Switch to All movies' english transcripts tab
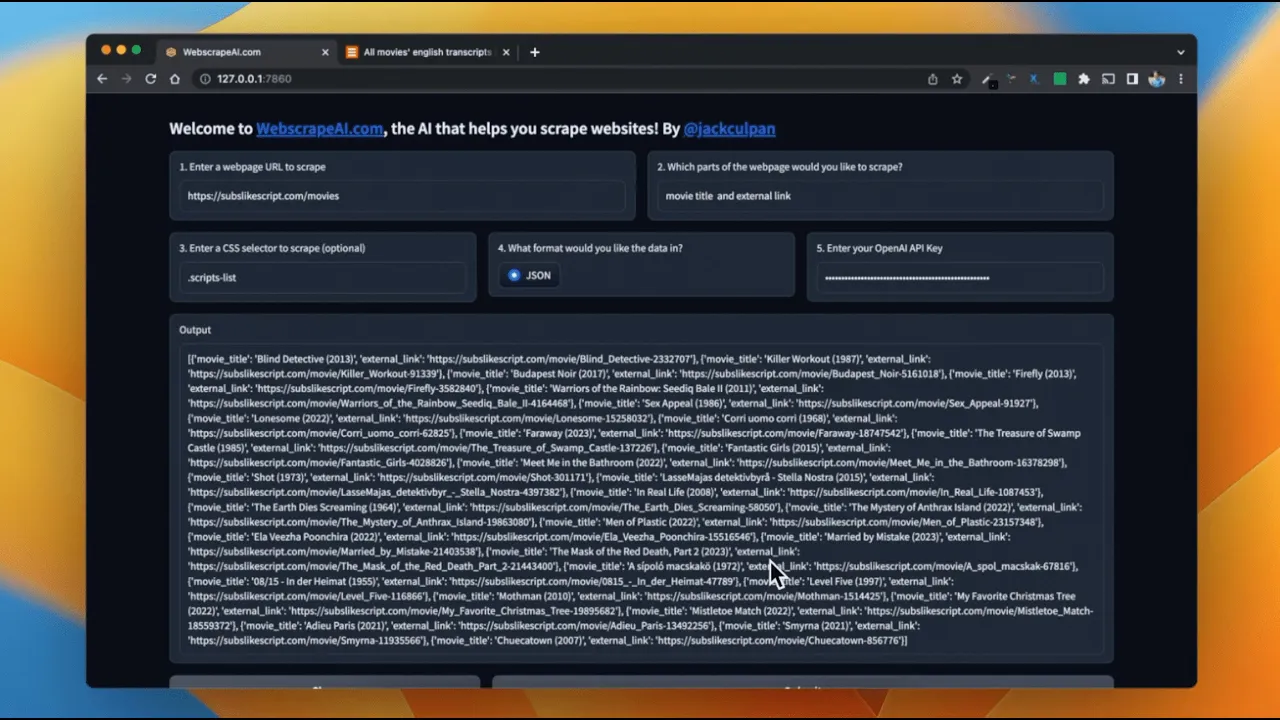 [x=427, y=52]
